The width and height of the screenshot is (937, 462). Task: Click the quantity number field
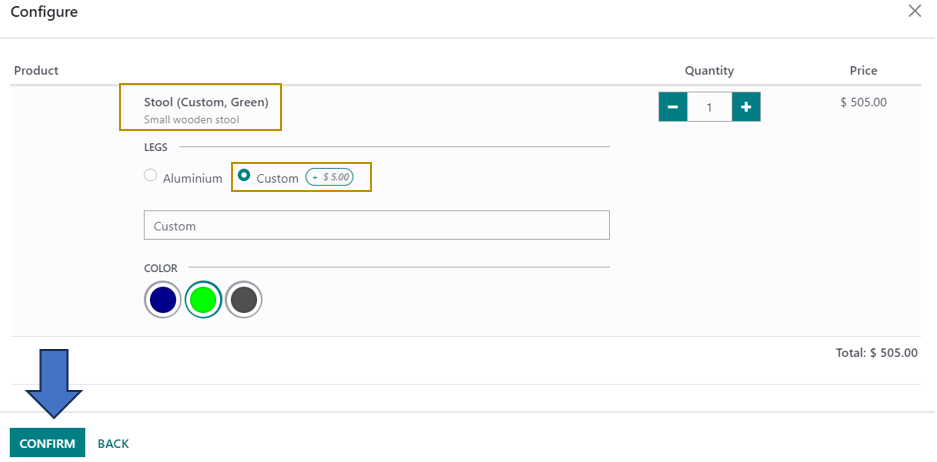(709, 107)
